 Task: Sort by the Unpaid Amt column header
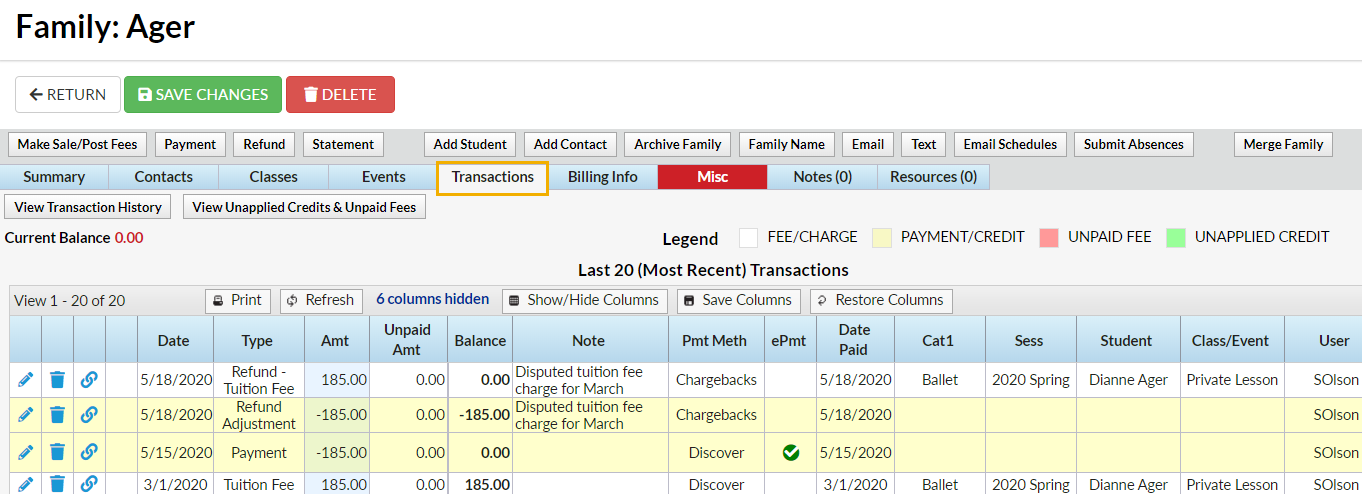click(x=408, y=340)
